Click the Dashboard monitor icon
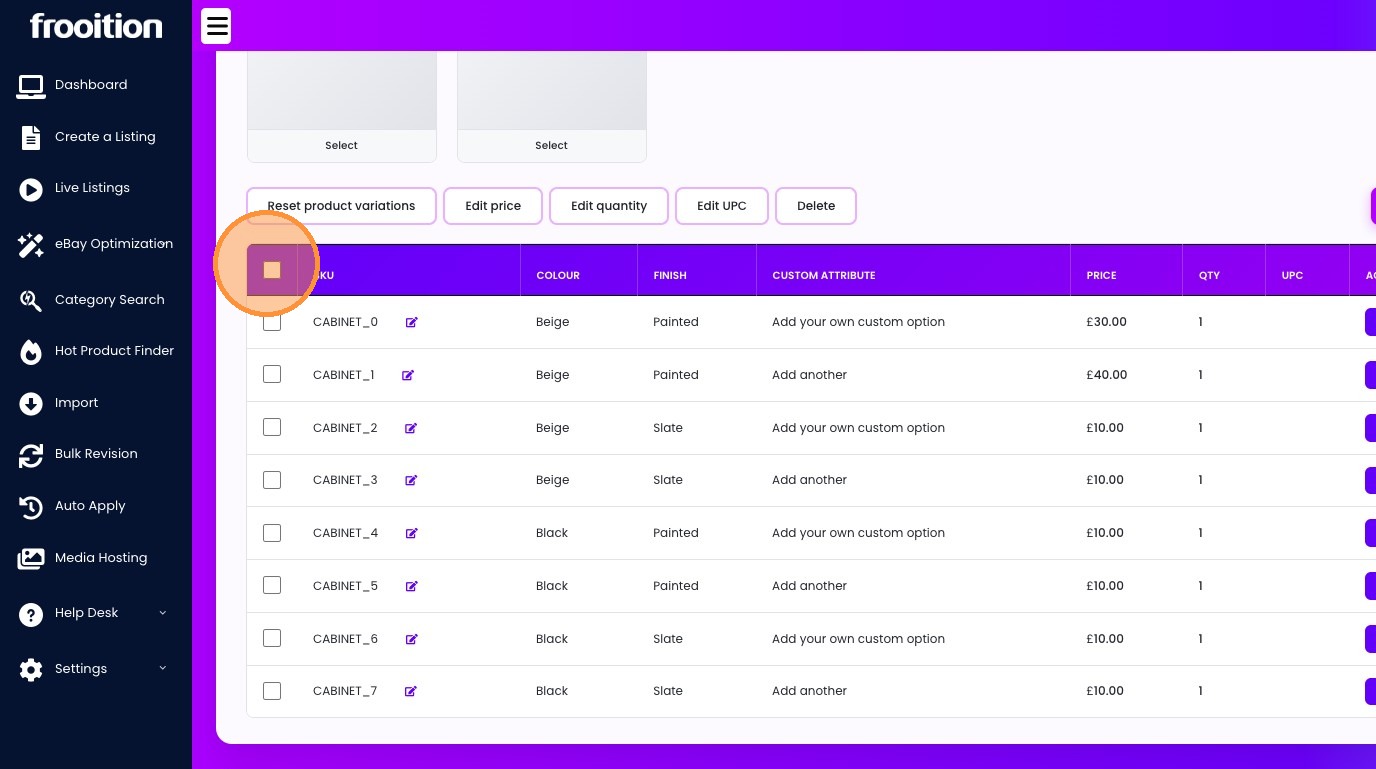 pos(31,86)
